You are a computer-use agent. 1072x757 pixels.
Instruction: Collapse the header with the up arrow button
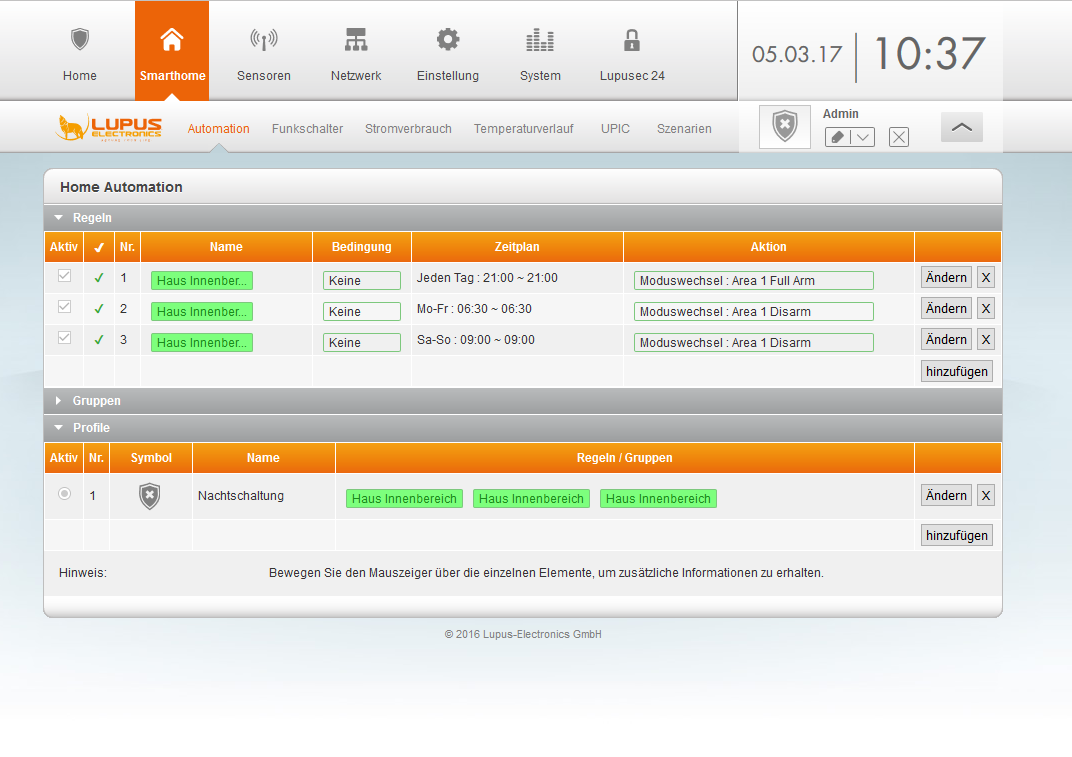(x=962, y=127)
